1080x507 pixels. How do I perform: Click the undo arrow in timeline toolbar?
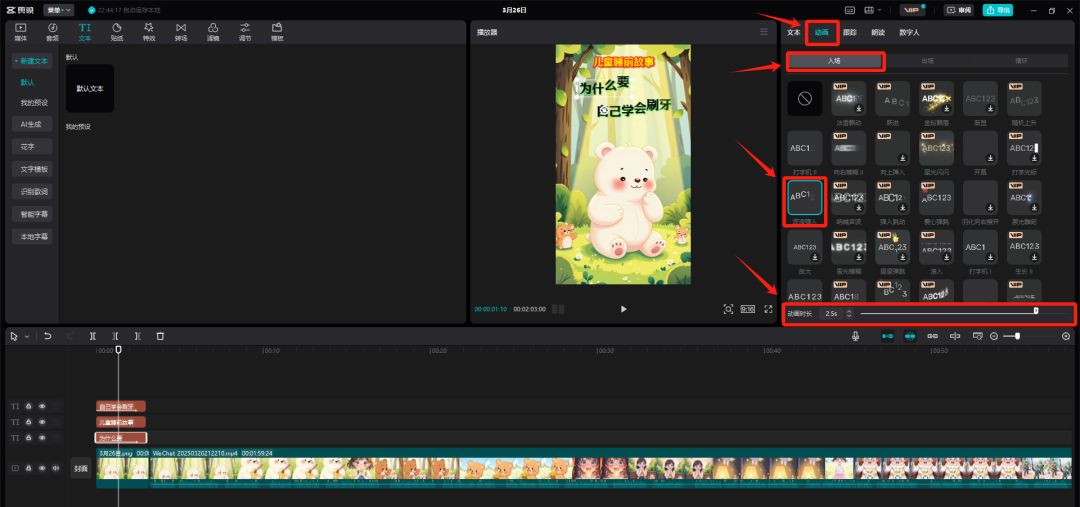47,336
